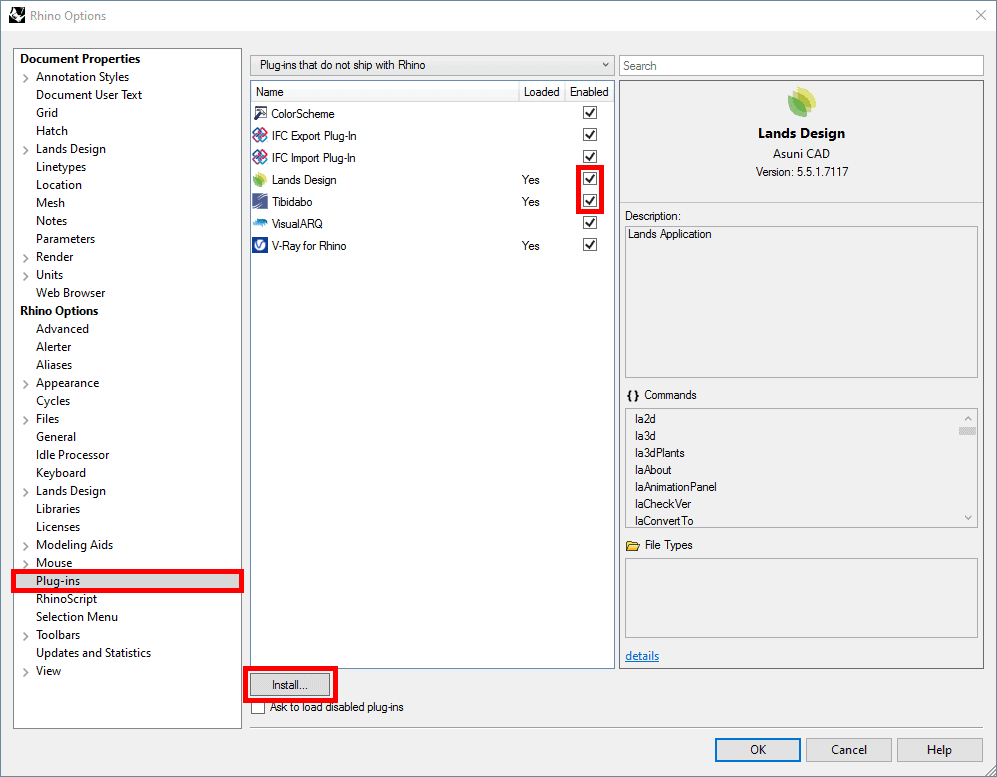Select the la2d command entry
Viewport: 997px width, 777px height.
tap(645, 419)
